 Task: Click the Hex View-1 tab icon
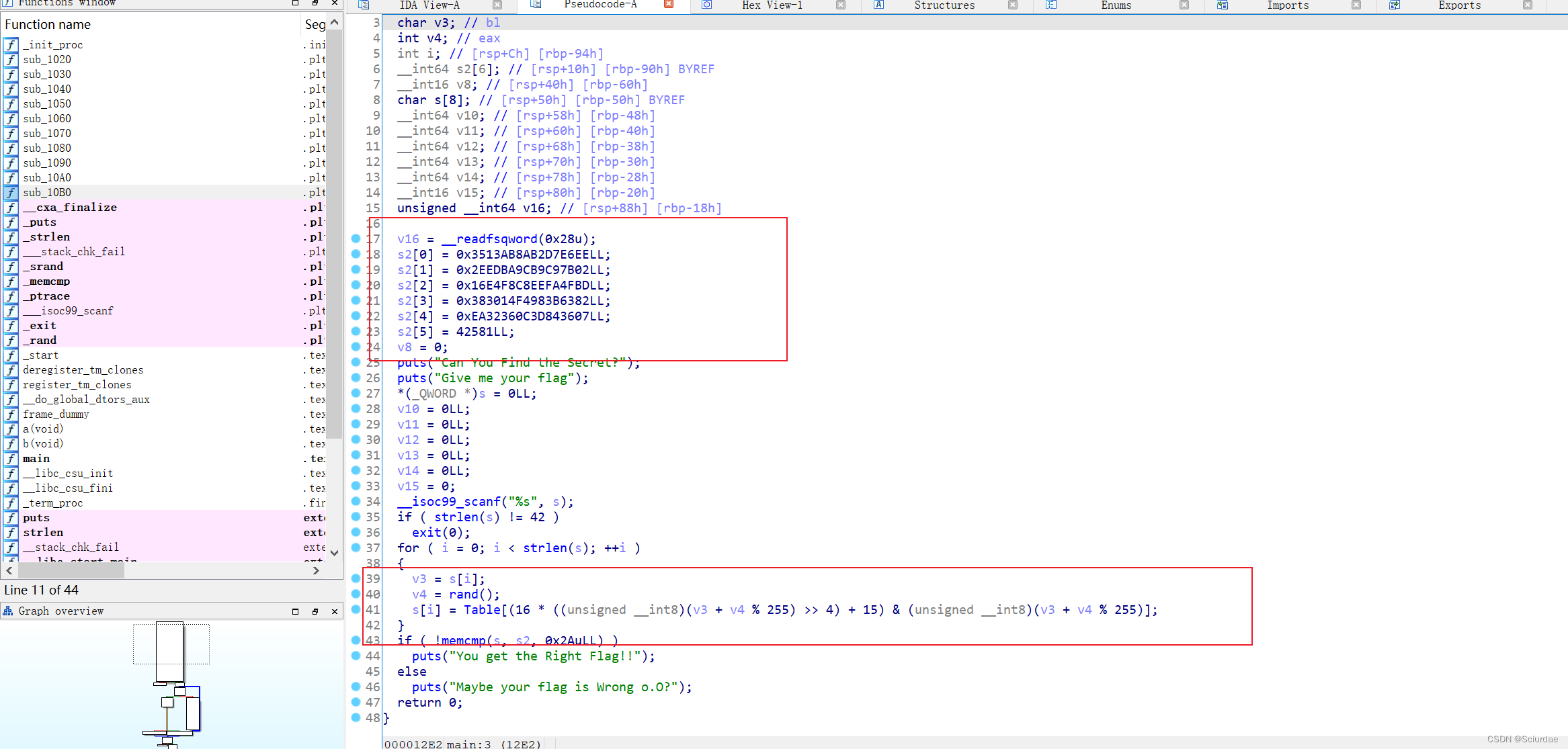point(706,5)
